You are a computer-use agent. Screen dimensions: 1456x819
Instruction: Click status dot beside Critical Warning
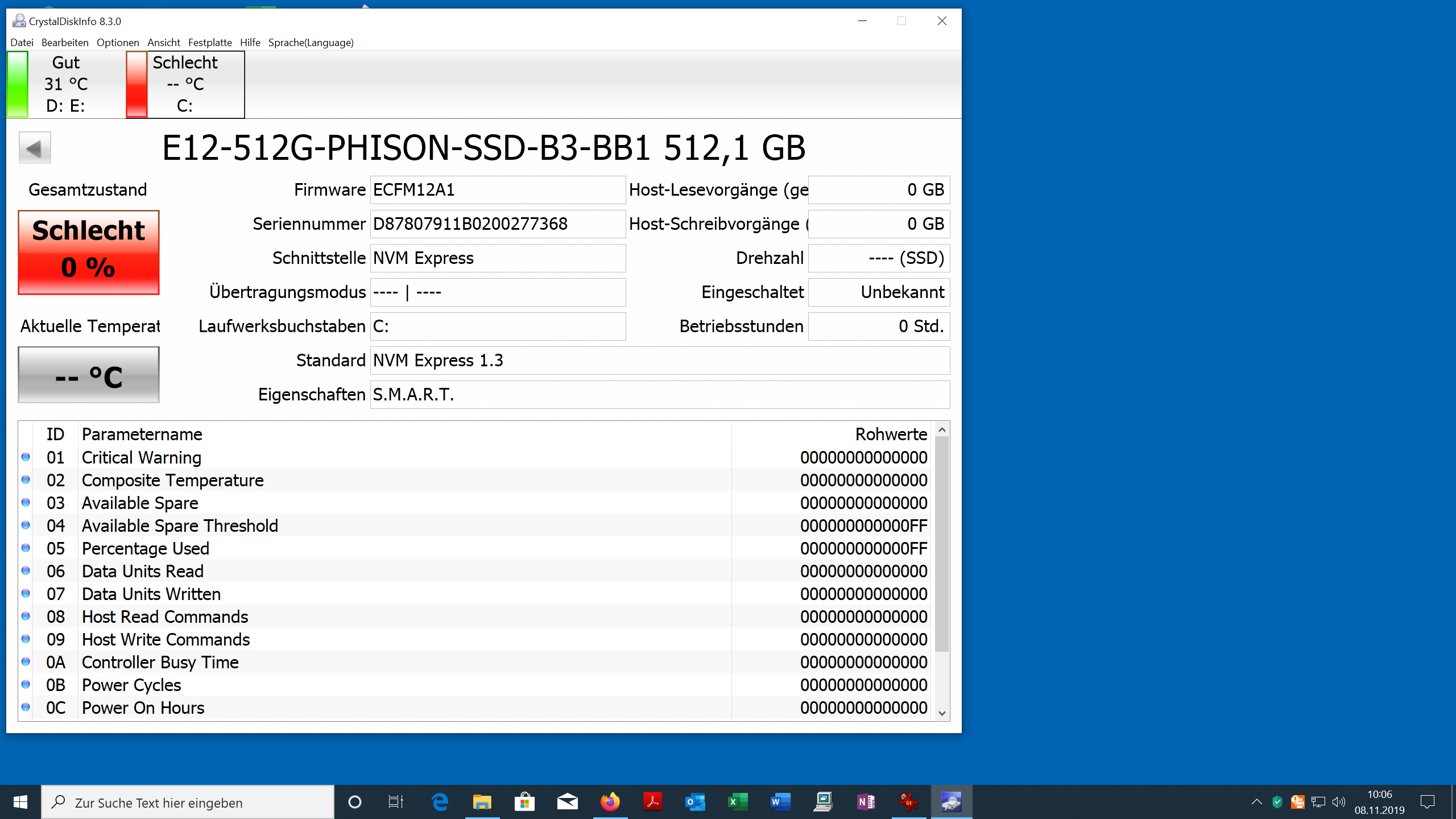pyautogui.click(x=26, y=457)
